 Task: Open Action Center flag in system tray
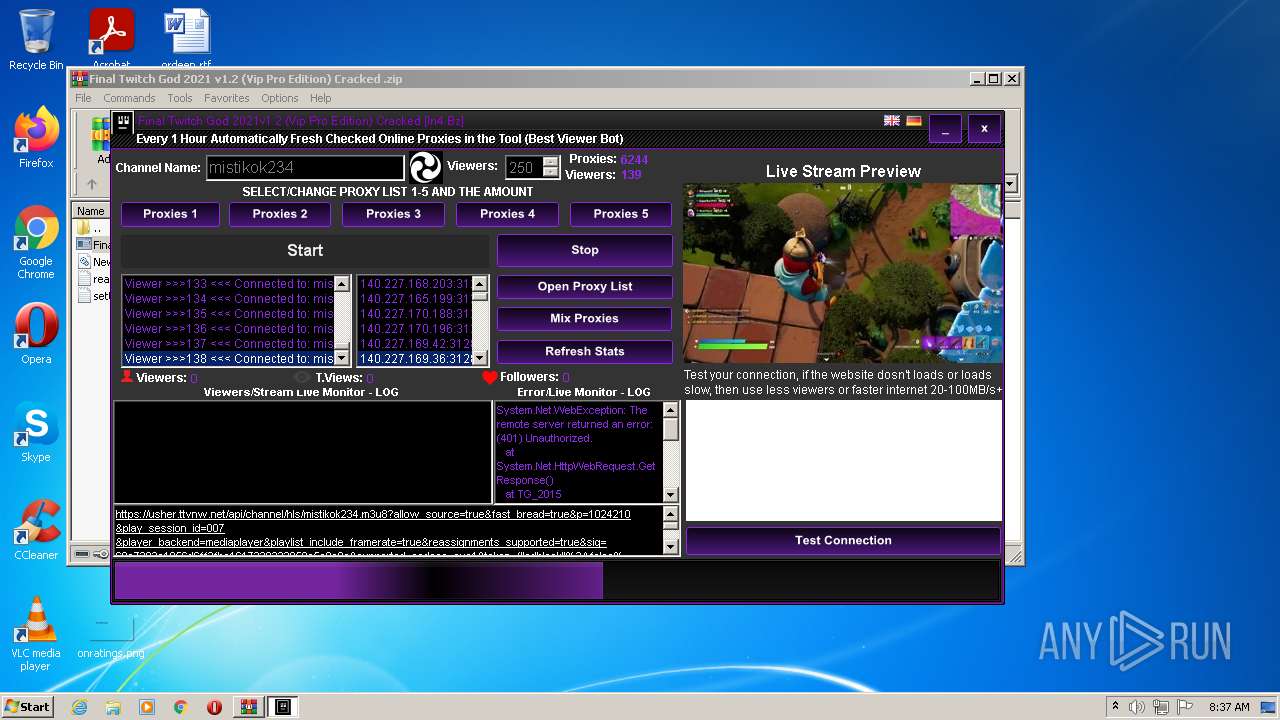coord(1185,707)
